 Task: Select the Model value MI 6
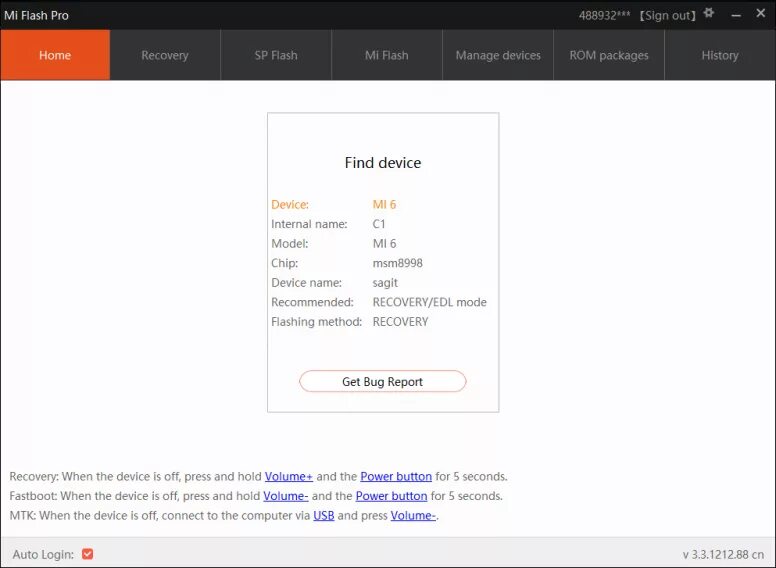(x=384, y=243)
